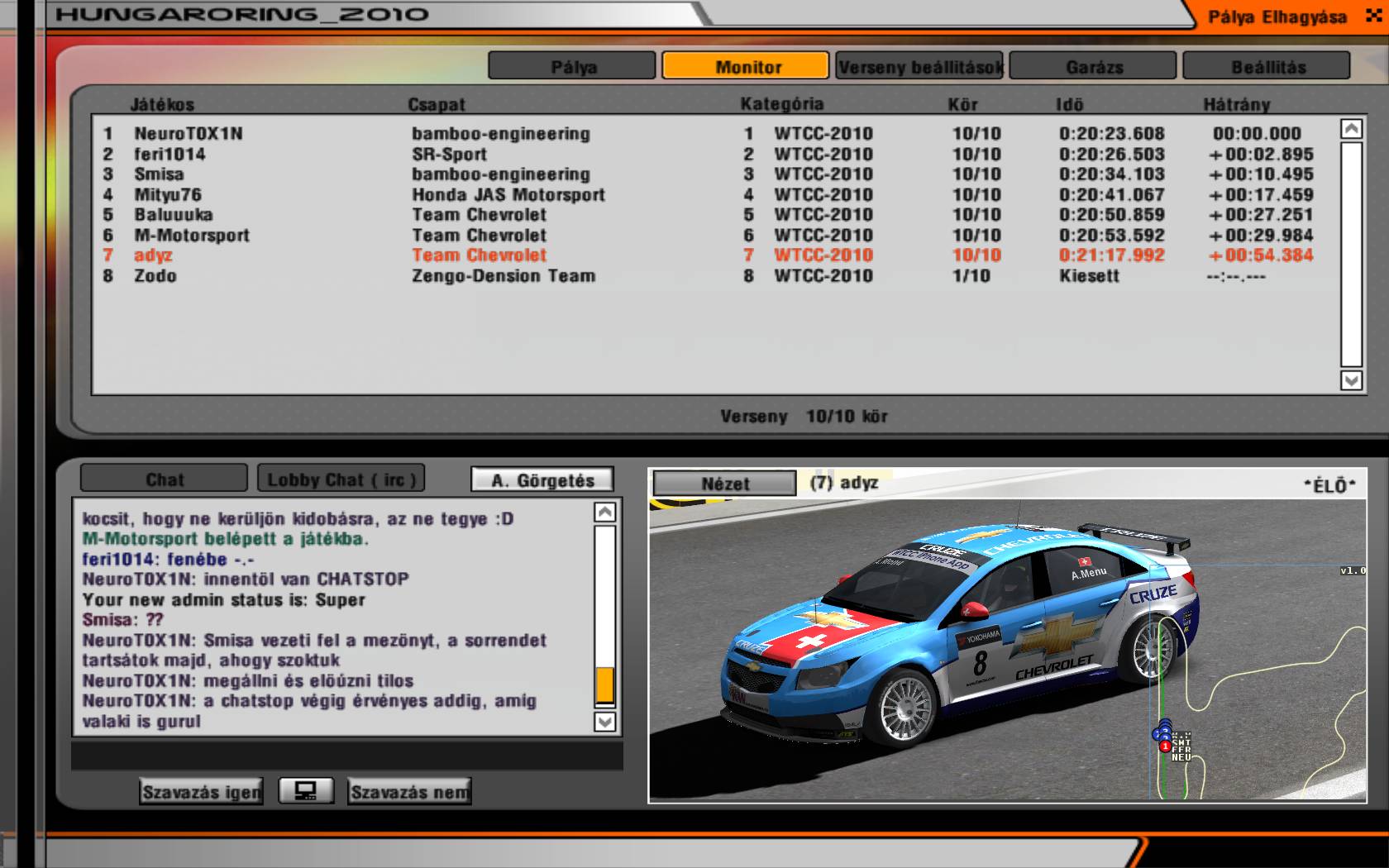
Task: Open Verseny beállítások tab
Action: [x=919, y=66]
